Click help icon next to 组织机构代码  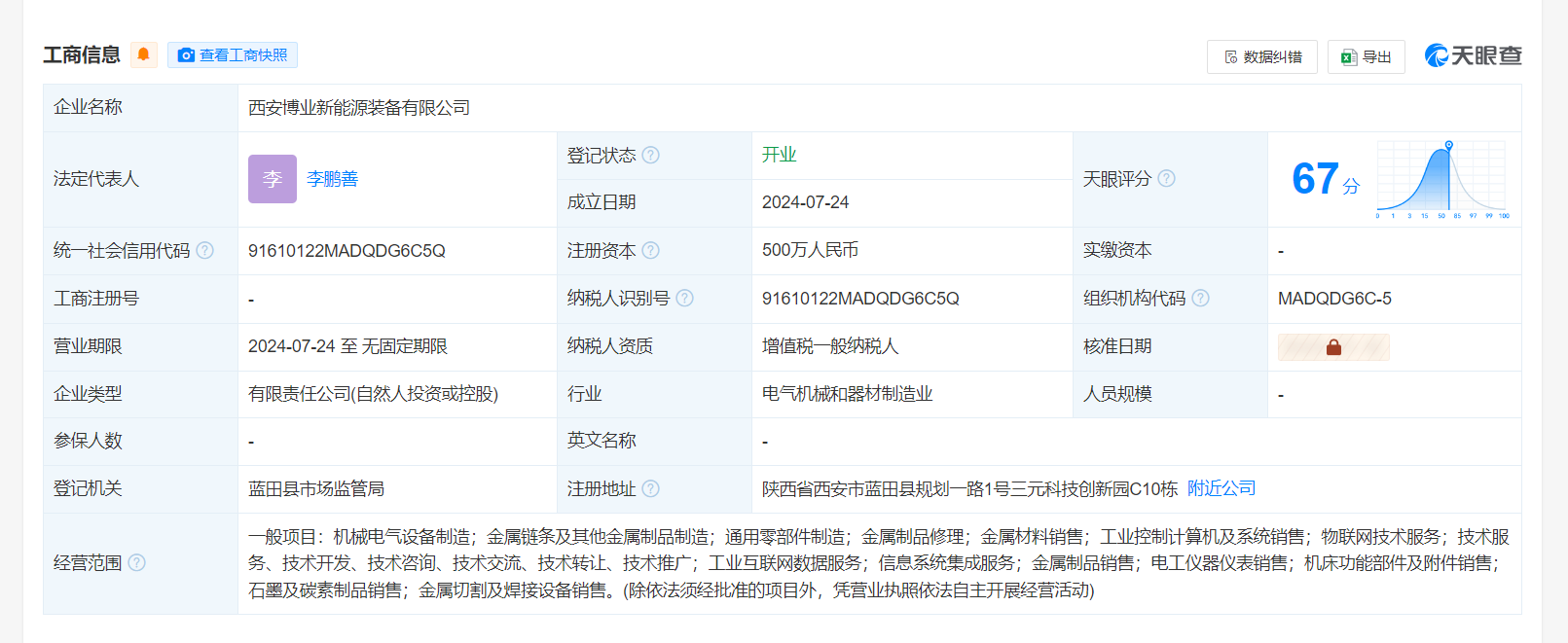(x=1200, y=299)
